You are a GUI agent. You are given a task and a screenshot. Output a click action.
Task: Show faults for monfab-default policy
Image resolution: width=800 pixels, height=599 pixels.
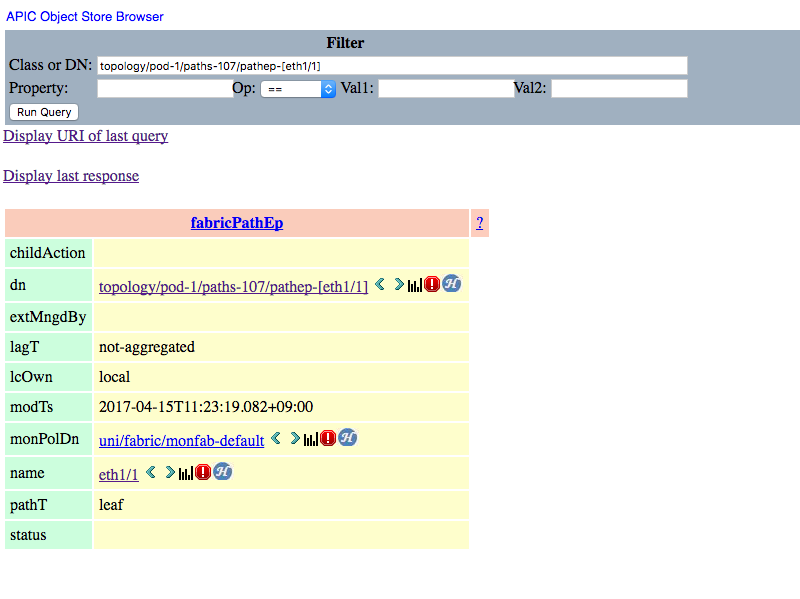tap(327, 440)
